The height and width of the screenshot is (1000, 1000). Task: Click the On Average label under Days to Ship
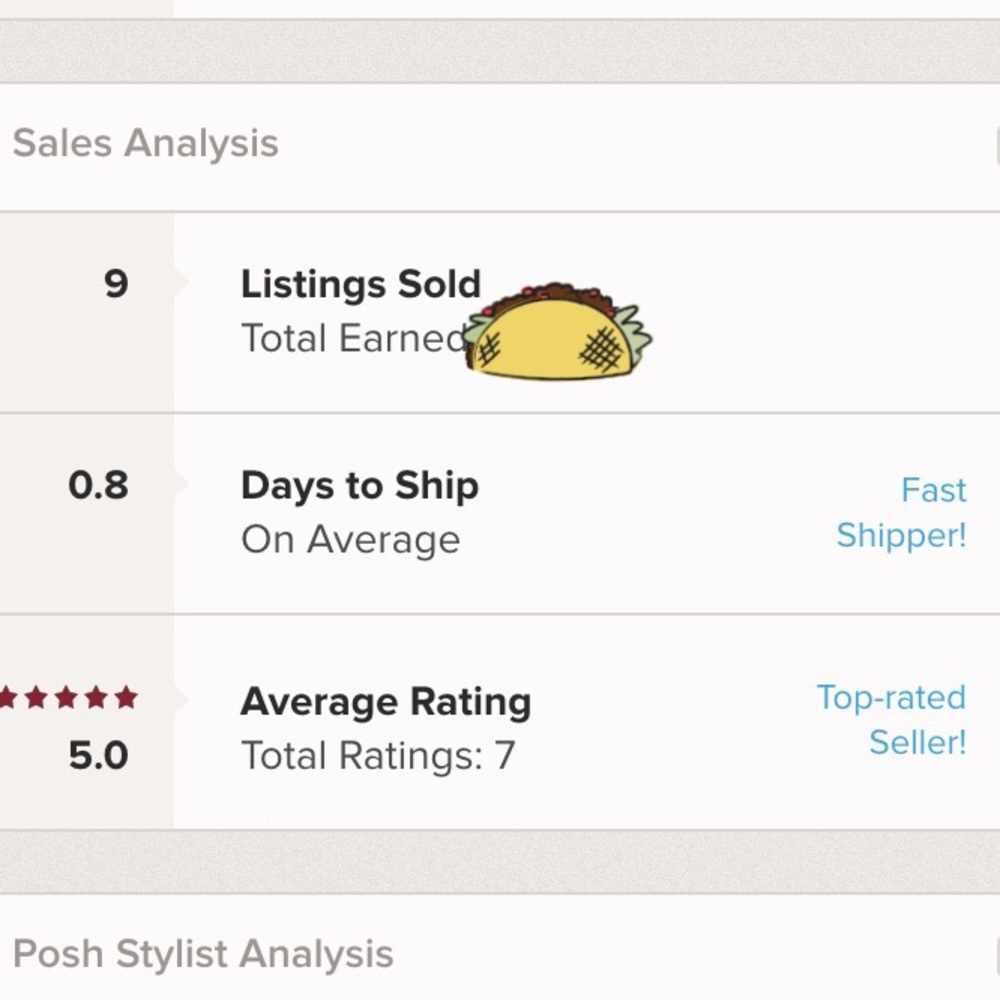click(350, 539)
